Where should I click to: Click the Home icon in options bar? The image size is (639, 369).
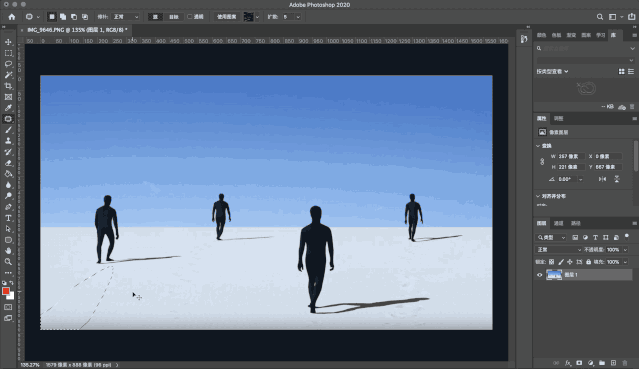tap(12, 17)
